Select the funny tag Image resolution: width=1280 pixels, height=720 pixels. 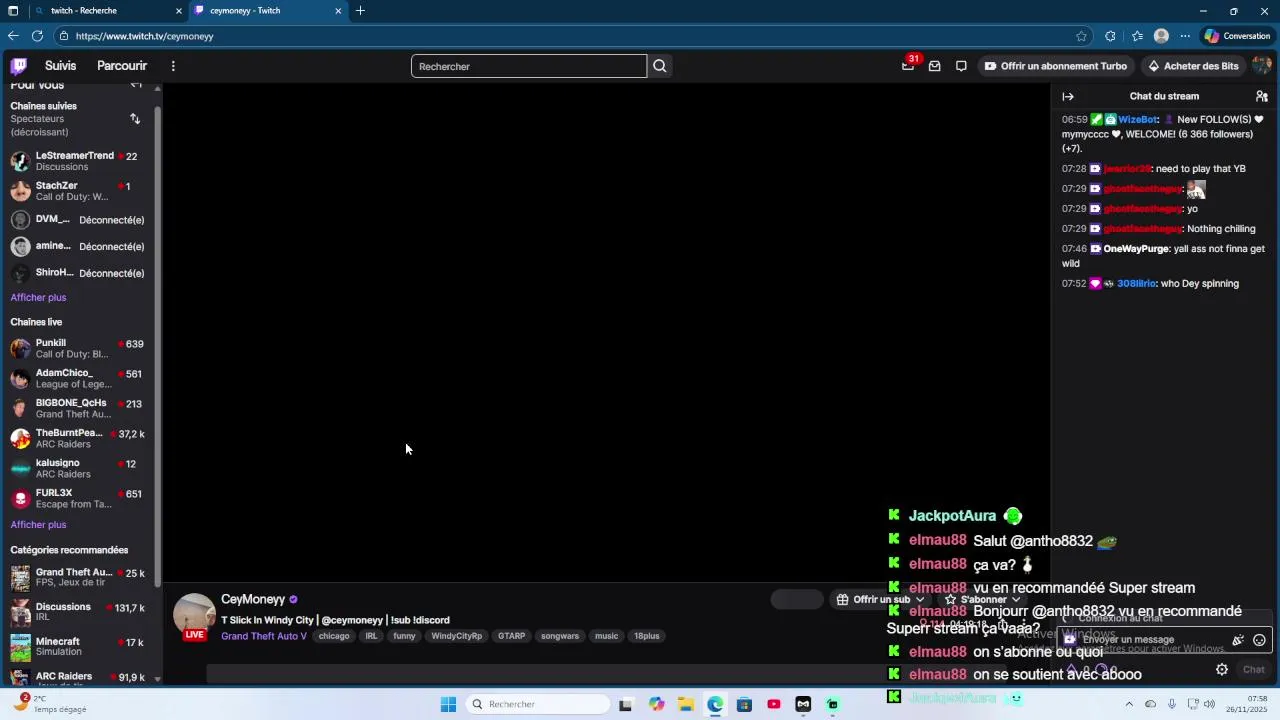coord(404,636)
